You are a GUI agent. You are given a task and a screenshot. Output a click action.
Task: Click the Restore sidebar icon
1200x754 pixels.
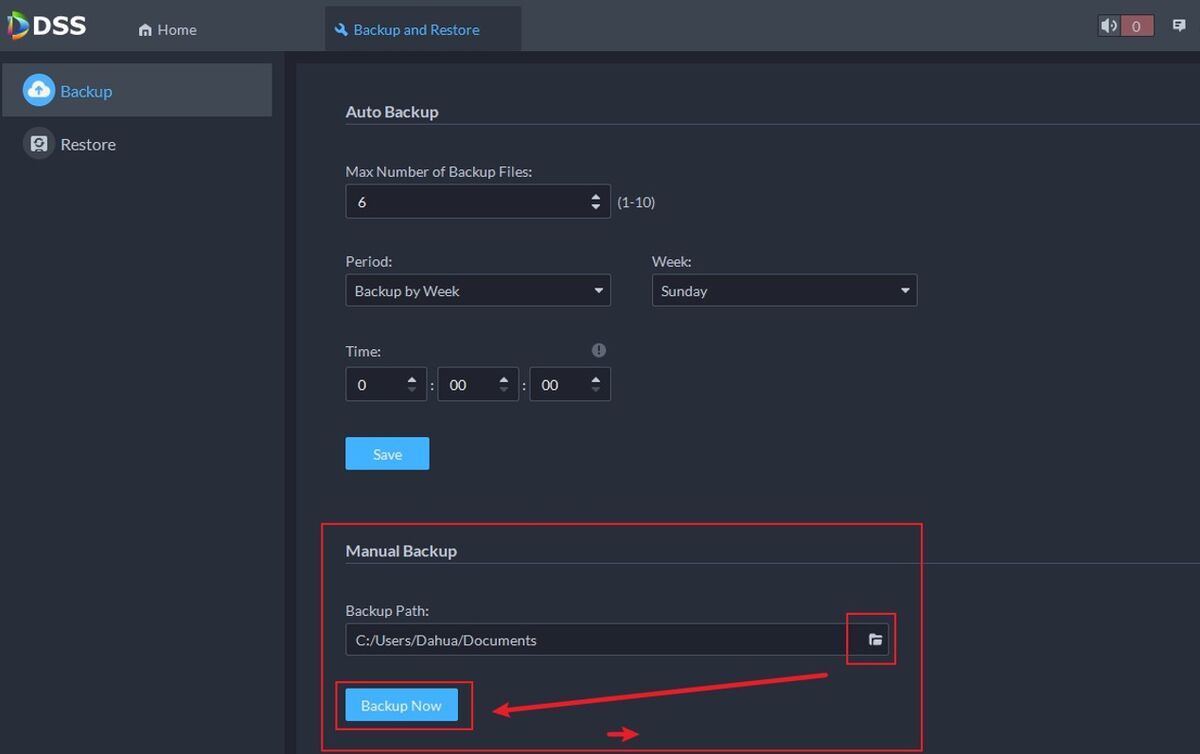pos(39,144)
